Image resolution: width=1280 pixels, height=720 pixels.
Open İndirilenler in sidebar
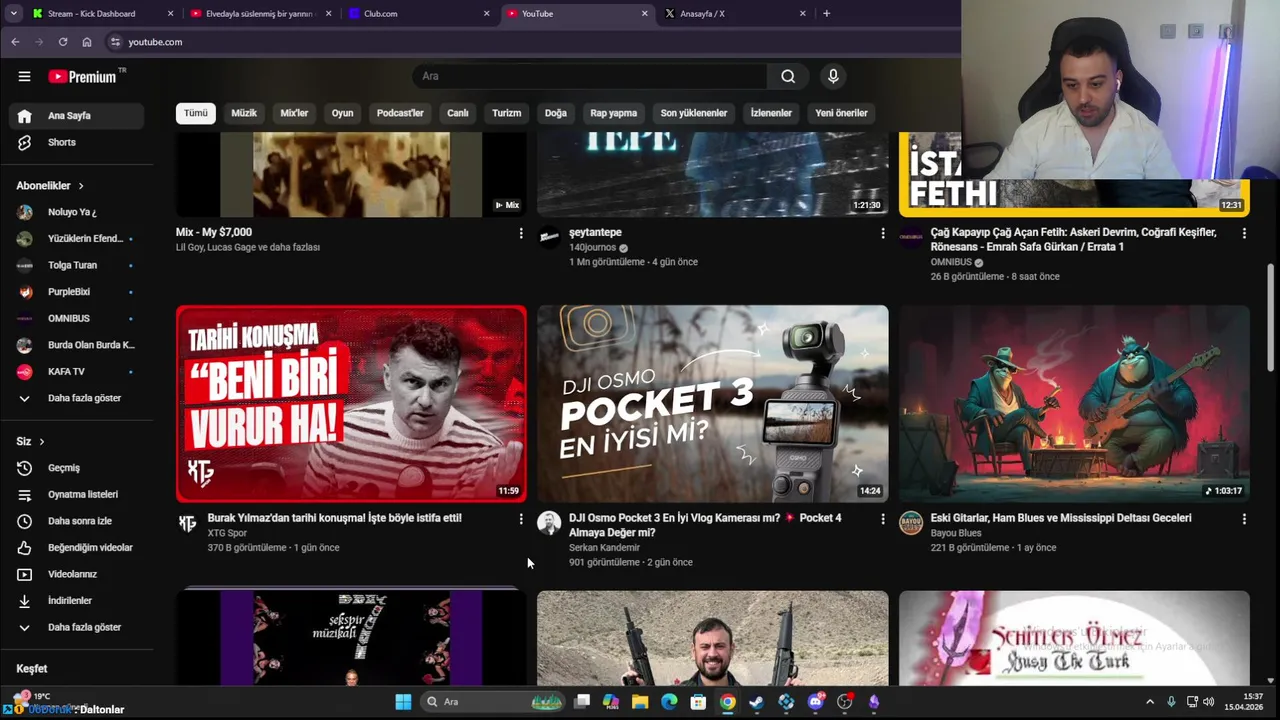point(76,601)
